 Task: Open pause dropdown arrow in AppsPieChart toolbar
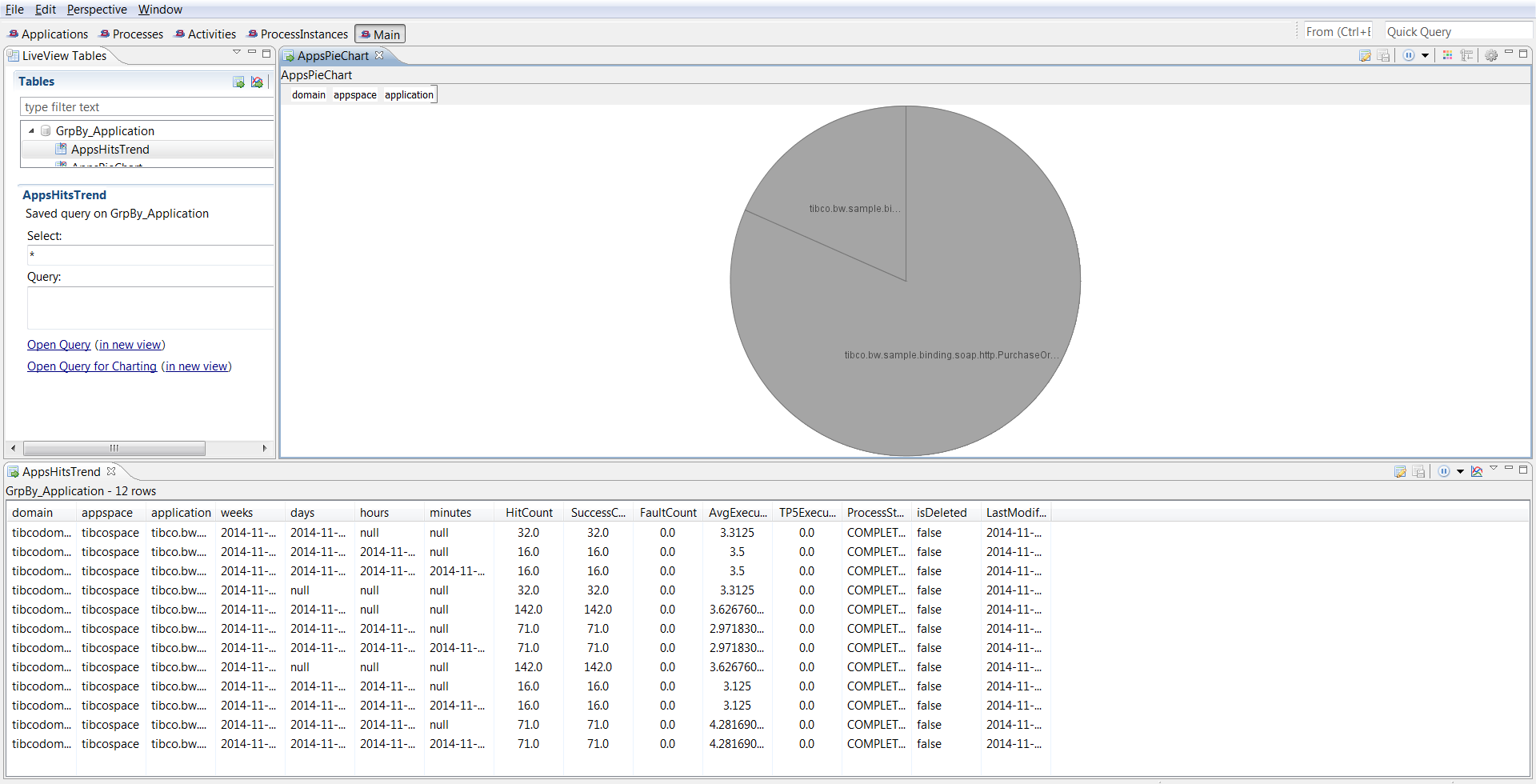pyautogui.click(x=1425, y=55)
